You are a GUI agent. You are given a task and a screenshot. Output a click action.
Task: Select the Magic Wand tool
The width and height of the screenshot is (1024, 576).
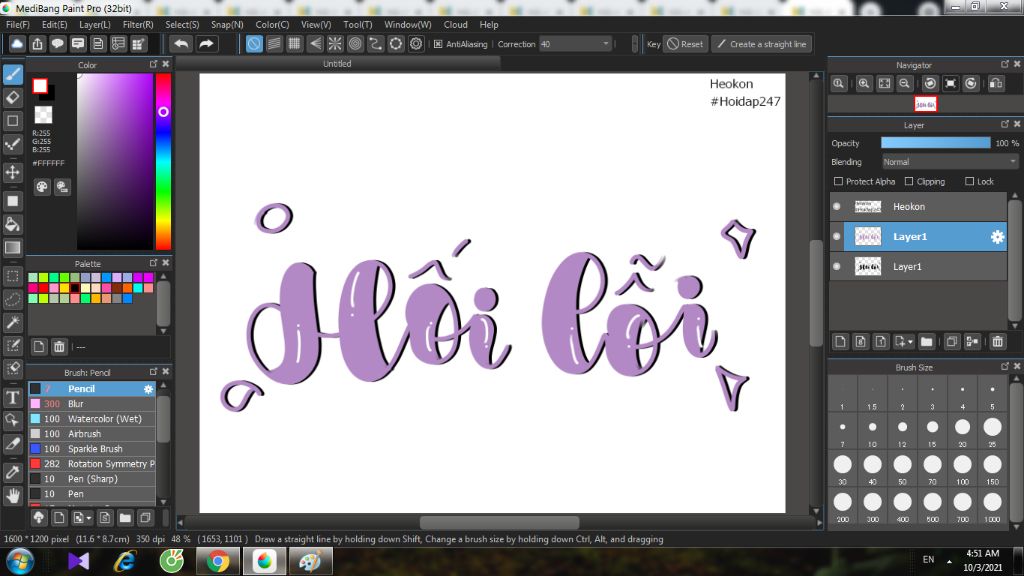click(x=12, y=323)
